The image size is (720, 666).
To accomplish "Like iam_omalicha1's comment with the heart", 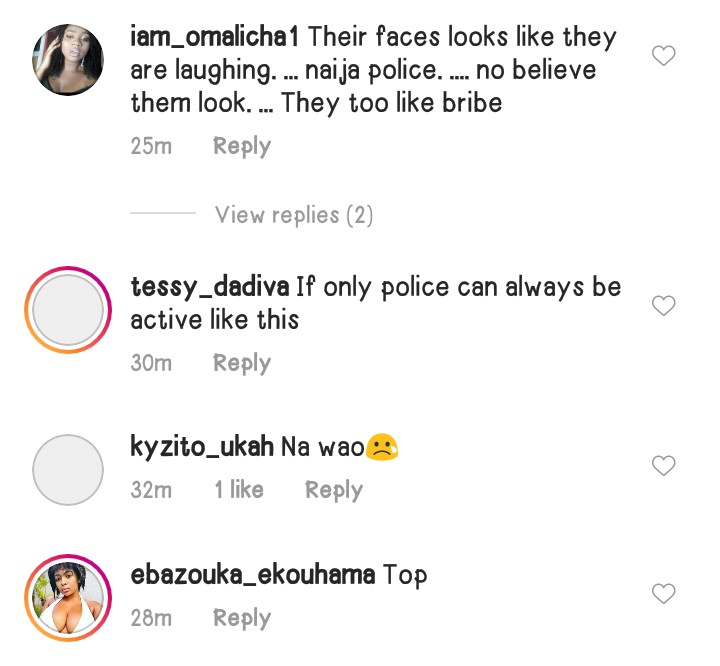I will (663, 56).
